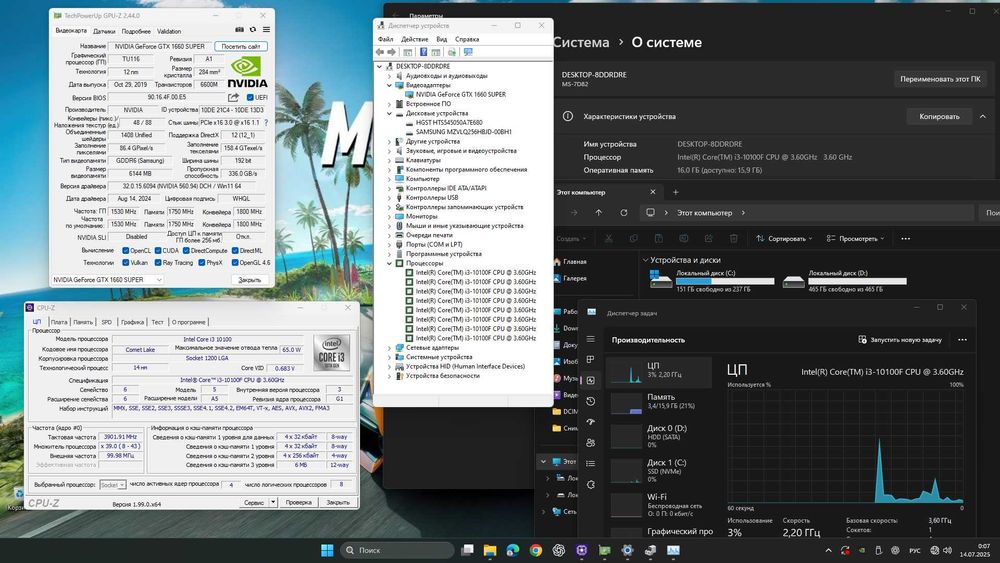The height and width of the screenshot is (563, 1000).
Task: Switch to the Датчики tab in GPU-Z
Action: pyautogui.click(x=104, y=31)
